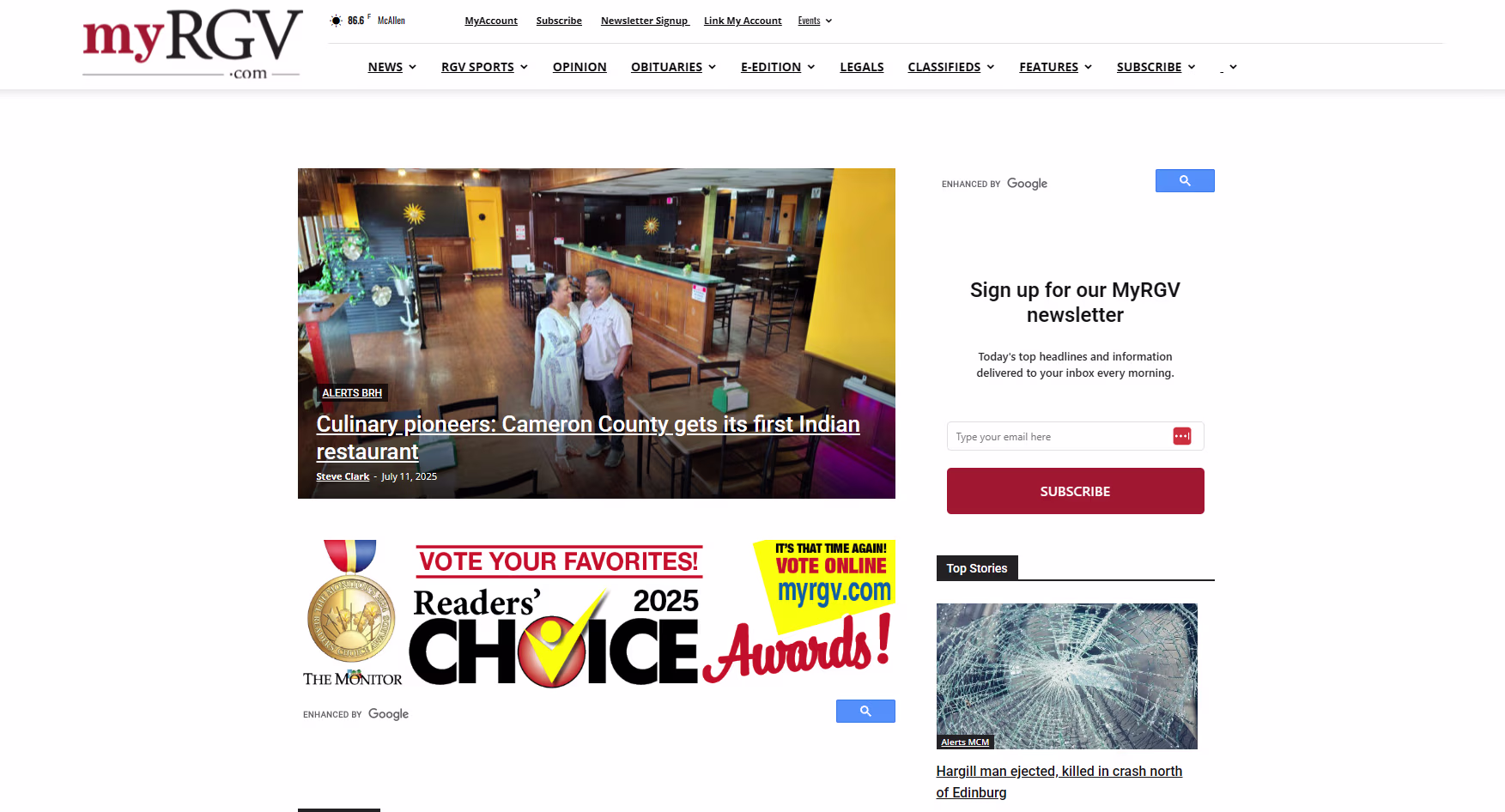Click the ALERTS BRH category tag

(352, 392)
